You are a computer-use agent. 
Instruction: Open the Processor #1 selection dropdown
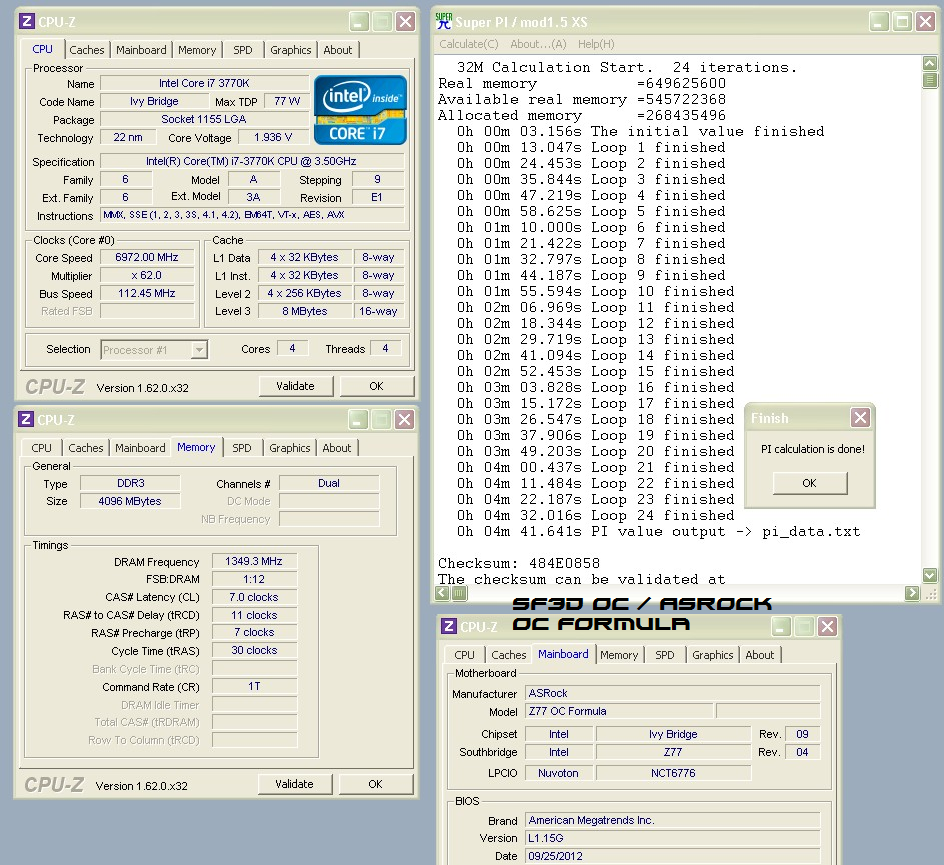(199, 350)
